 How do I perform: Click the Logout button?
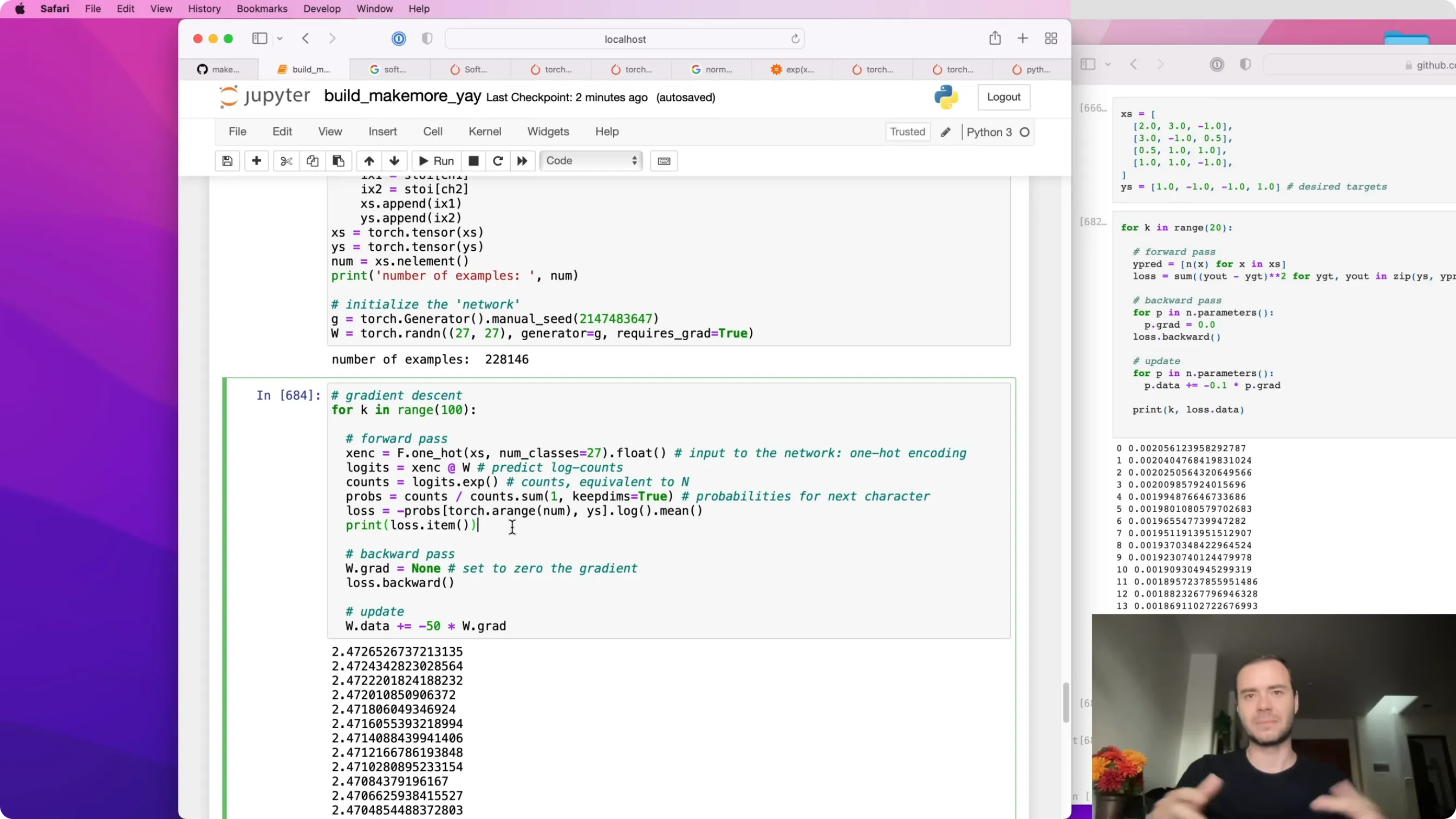(1004, 97)
